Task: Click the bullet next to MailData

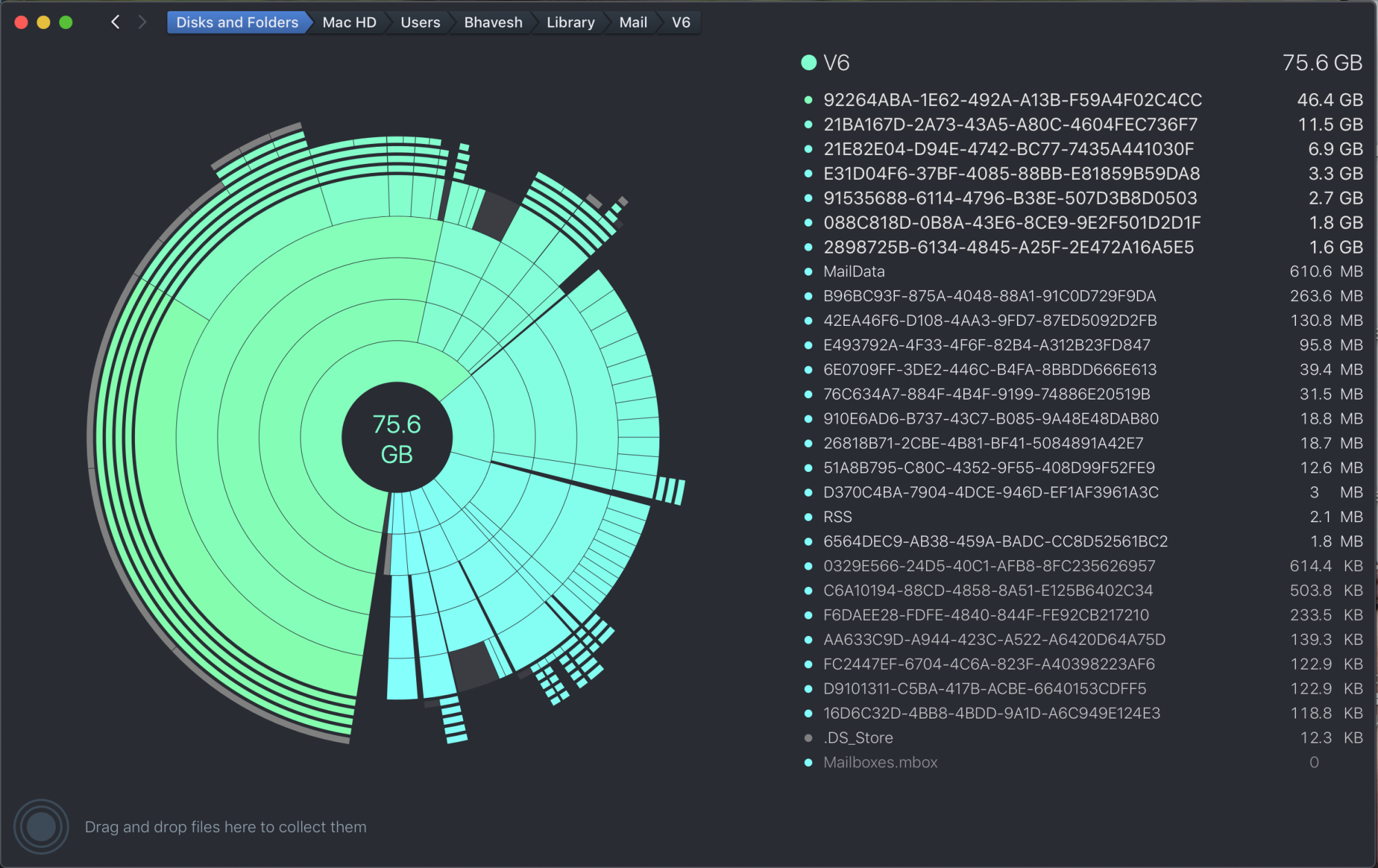Action: pyautogui.click(x=808, y=271)
